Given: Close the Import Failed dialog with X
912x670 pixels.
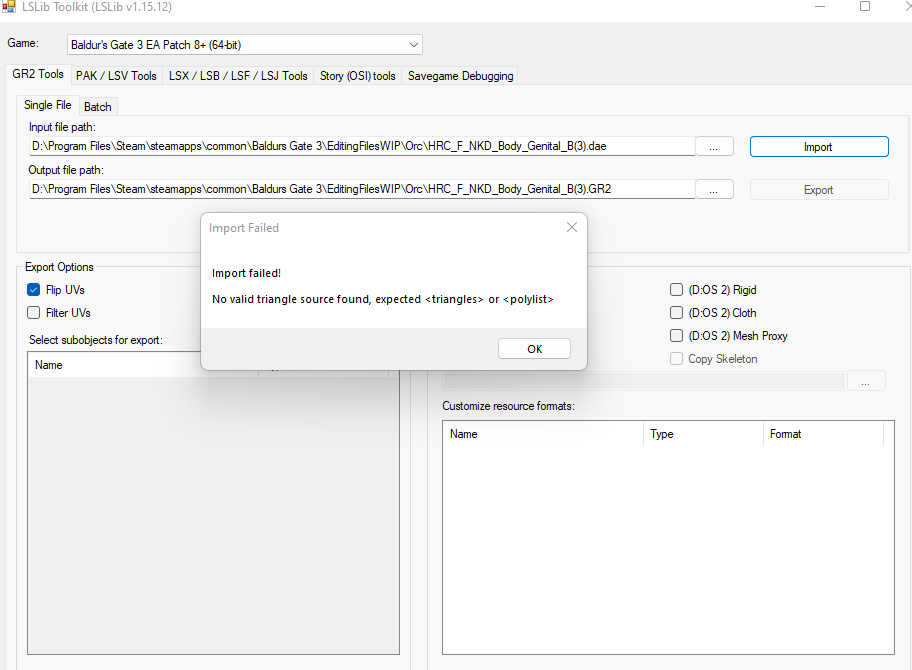Looking at the screenshot, I should click(x=572, y=227).
